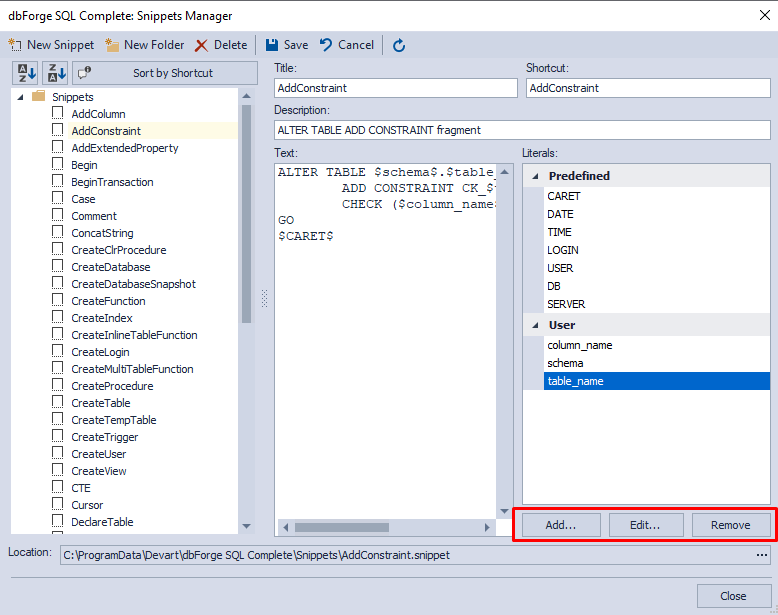Select the CreateUser snippet
Viewport: 778px width, 615px height.
pos(99,454)
